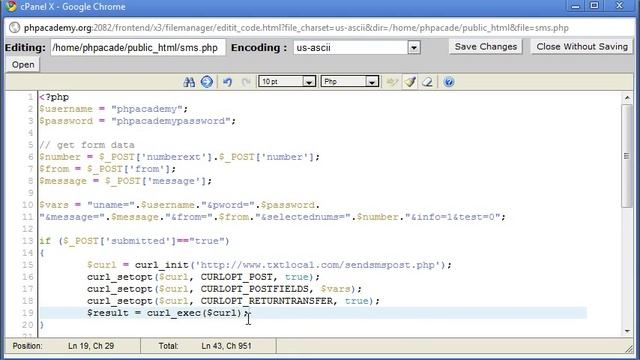Click the CURLOPT_RETURNTRANSFER line
This screenshot has height=360, width=640.
(x=233, y=301)
